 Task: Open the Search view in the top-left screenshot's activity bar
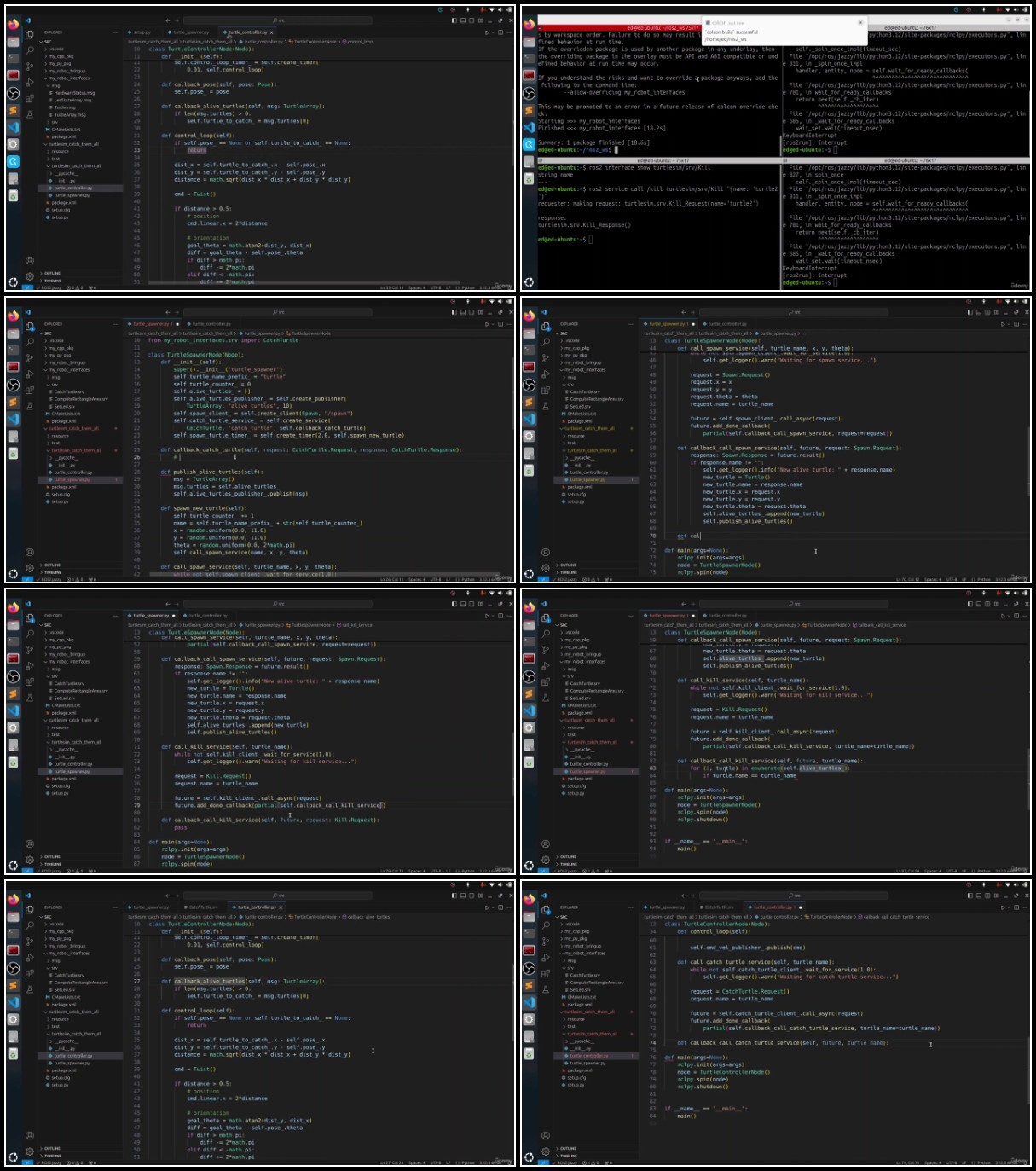click(30, 49)
